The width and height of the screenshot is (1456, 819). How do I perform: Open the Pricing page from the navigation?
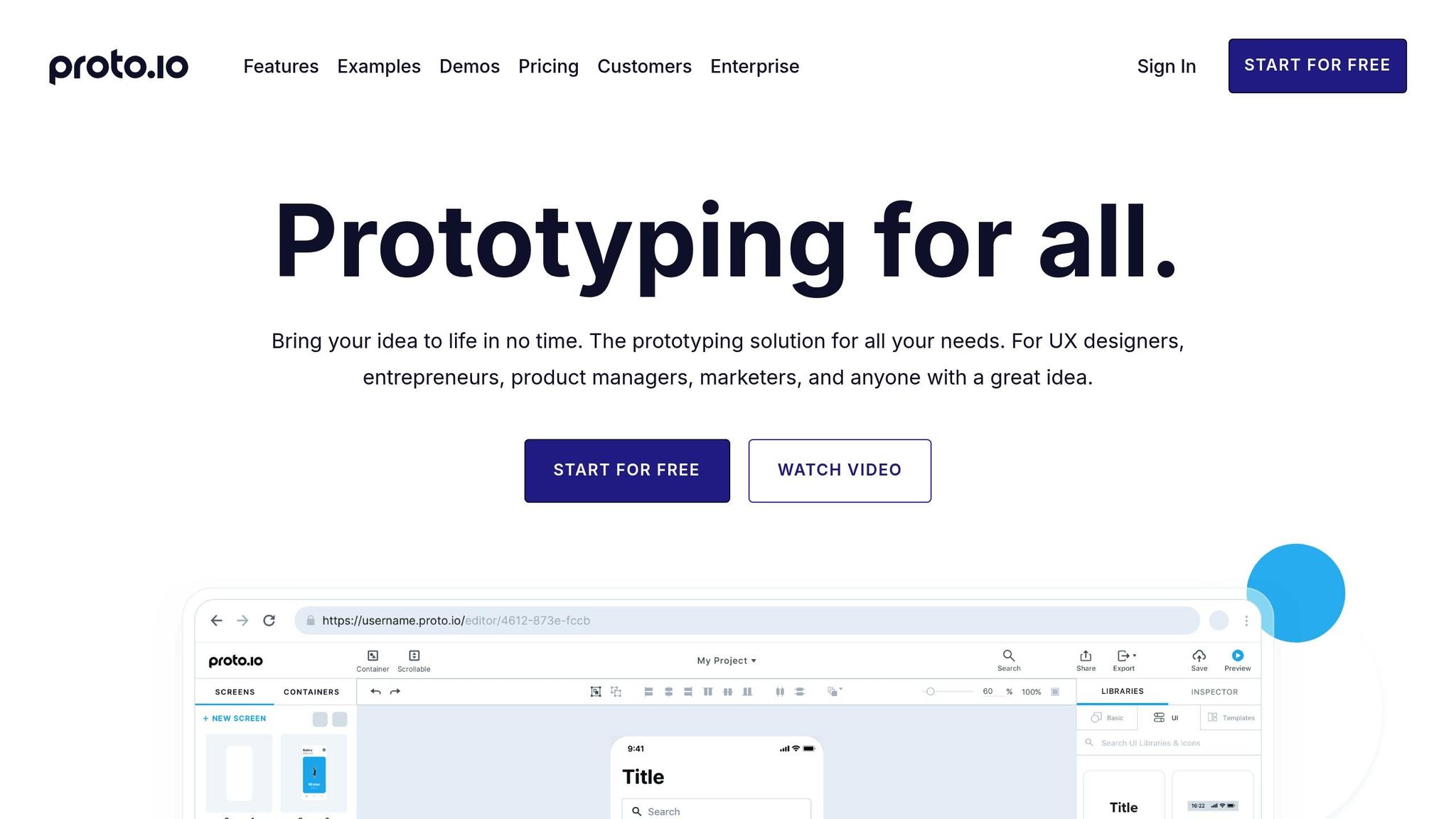point(548,66)
